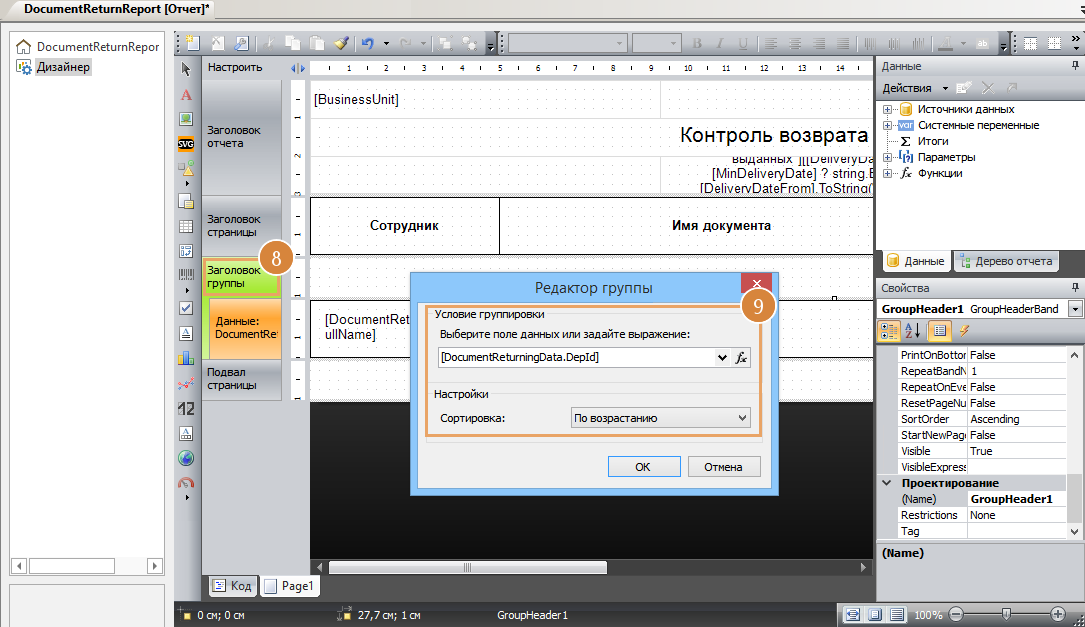Screen dimensions: 1085x627
Task: Toggle categorized view in properties panel
Action: click(x=888, y=331)
